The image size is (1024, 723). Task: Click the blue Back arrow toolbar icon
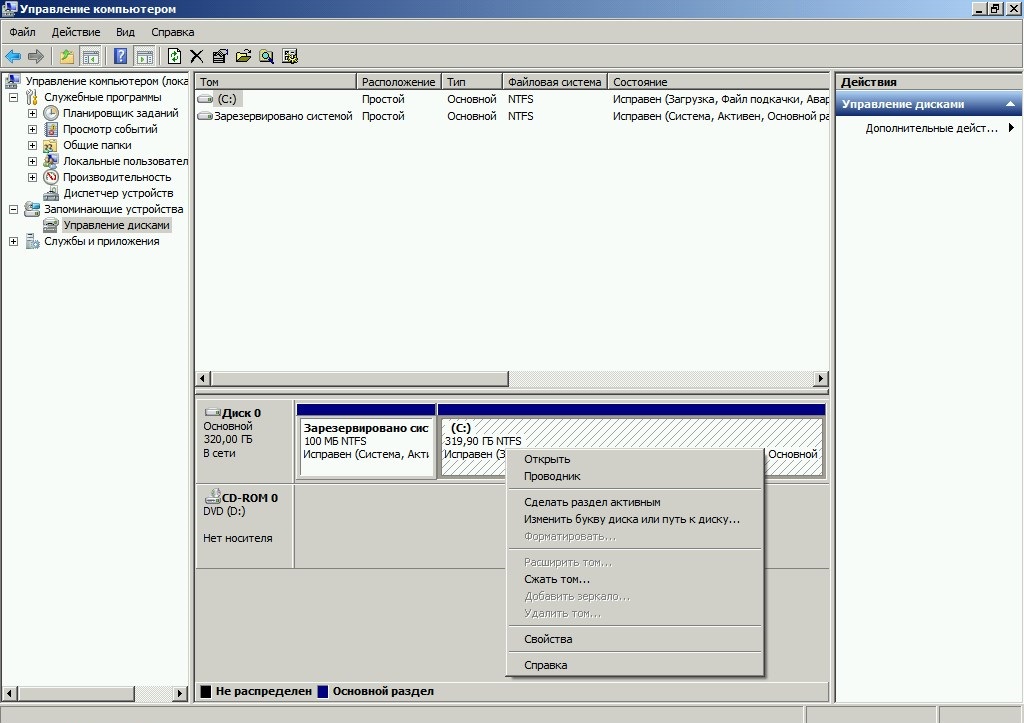point(13,57)
